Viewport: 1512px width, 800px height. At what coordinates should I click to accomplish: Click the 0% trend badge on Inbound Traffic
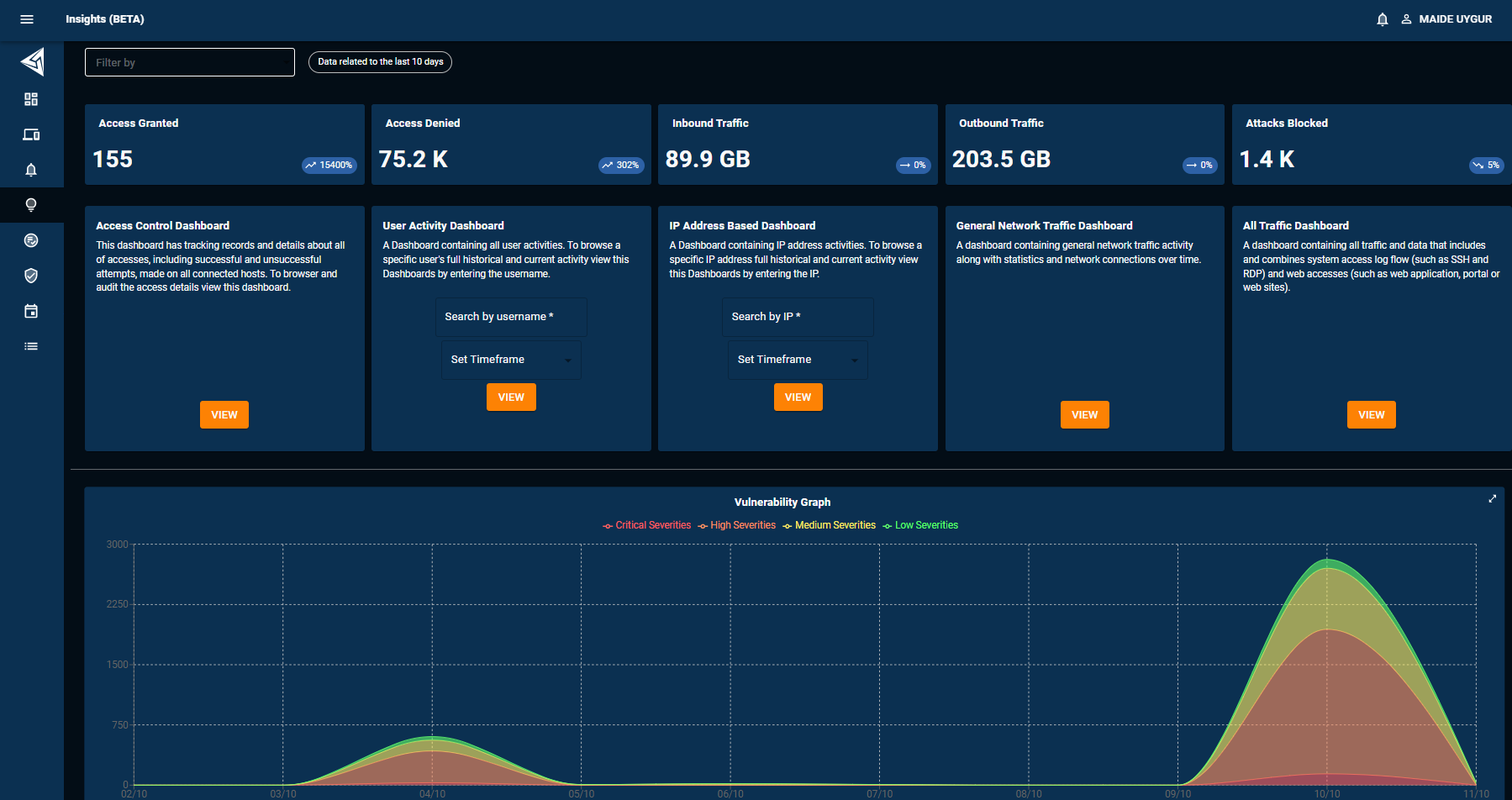coord(913,165)
